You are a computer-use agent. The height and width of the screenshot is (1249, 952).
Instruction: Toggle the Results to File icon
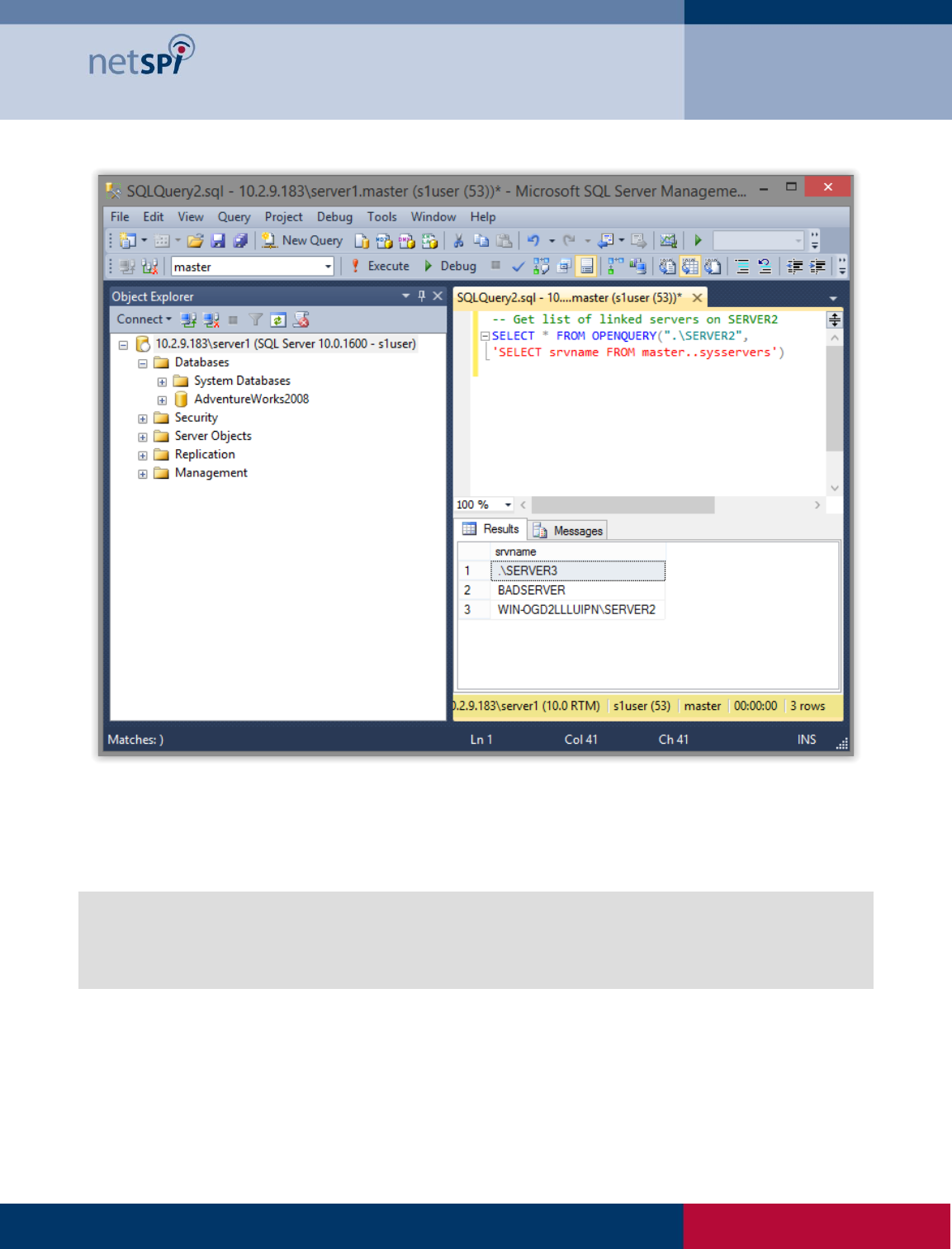713,267
